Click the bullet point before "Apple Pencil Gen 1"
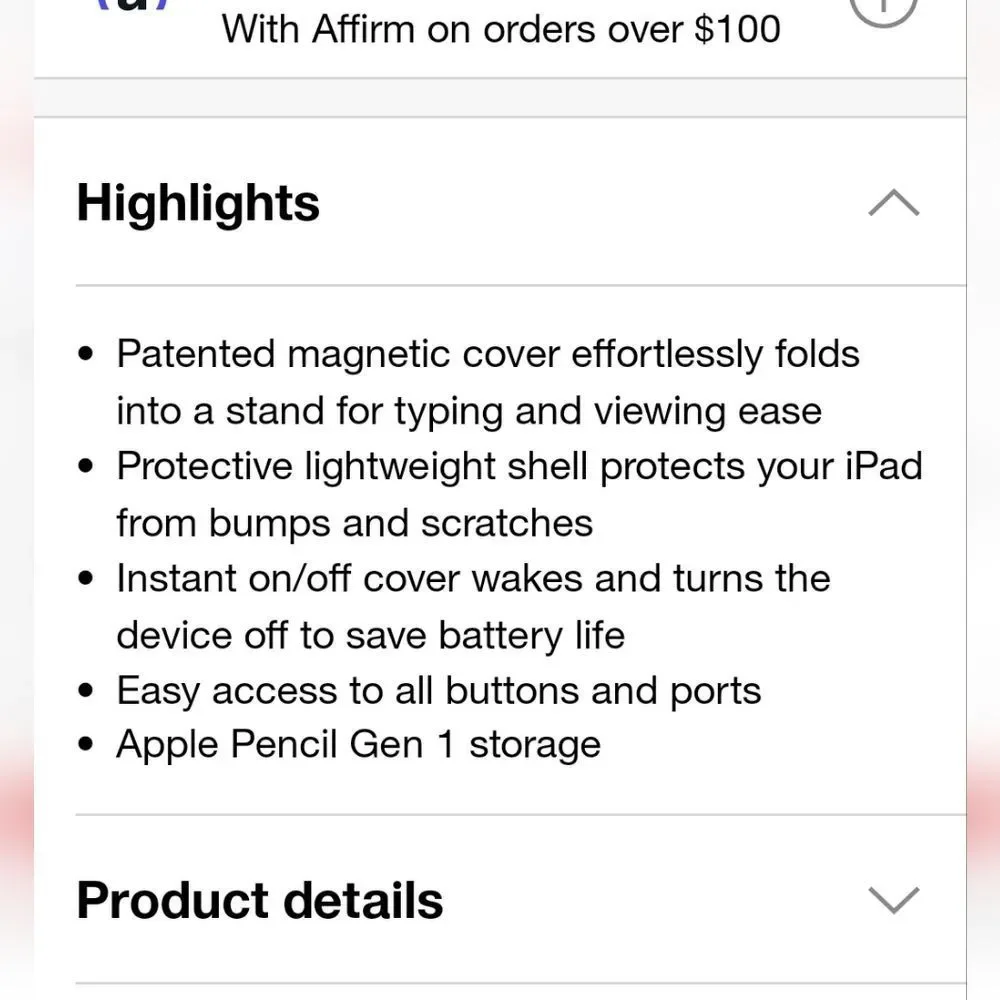The height and width of the screenshot is (1000, 1000). [x=85, y=744]
